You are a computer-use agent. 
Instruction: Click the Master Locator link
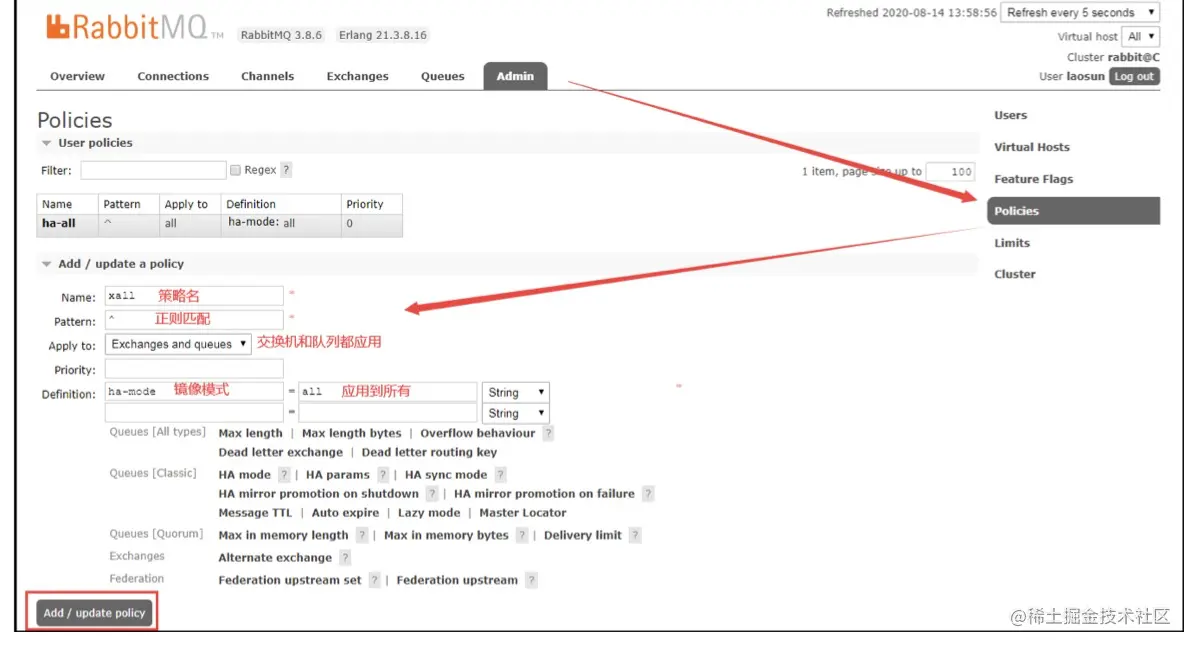(x=522, y=513)
